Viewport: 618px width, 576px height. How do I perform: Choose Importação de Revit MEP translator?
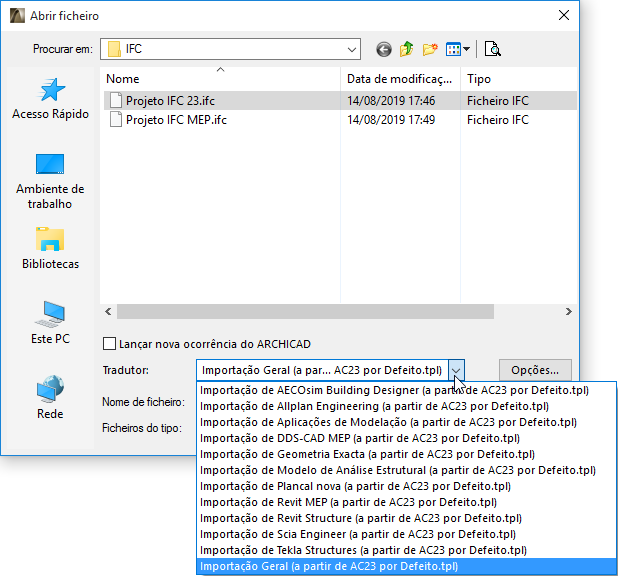[x=406, y=502]
